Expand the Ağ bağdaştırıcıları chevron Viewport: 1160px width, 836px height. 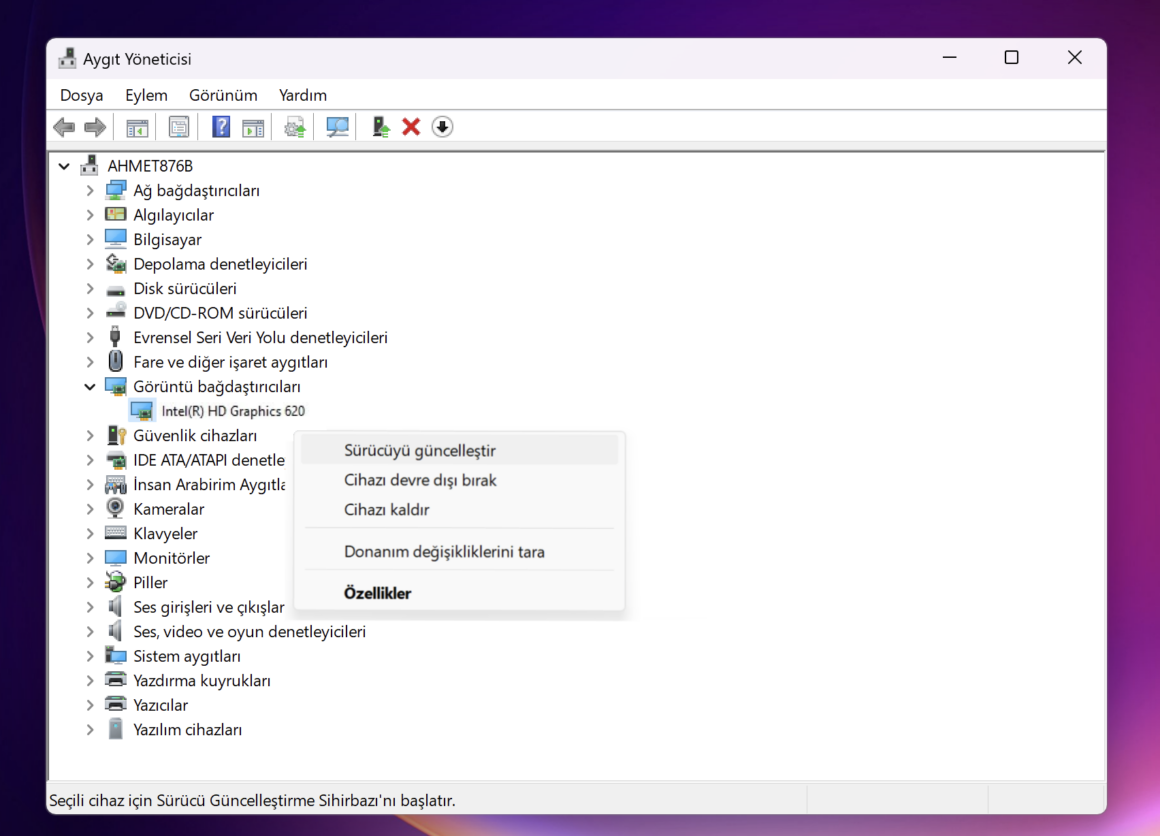pyautogui.click(x=90, y=191)
